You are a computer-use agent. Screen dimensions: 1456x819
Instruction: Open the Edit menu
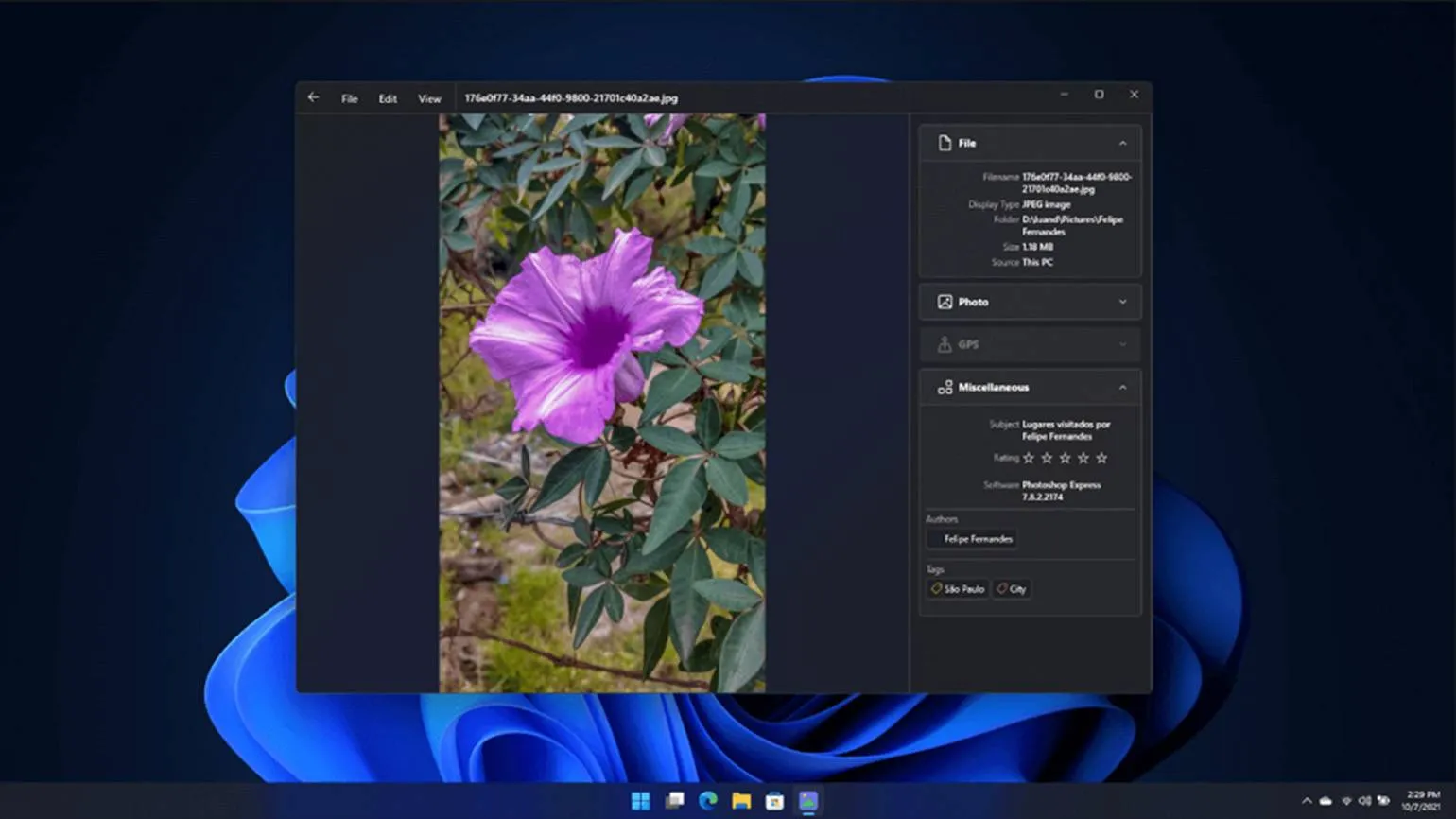[x=388, y=98]
